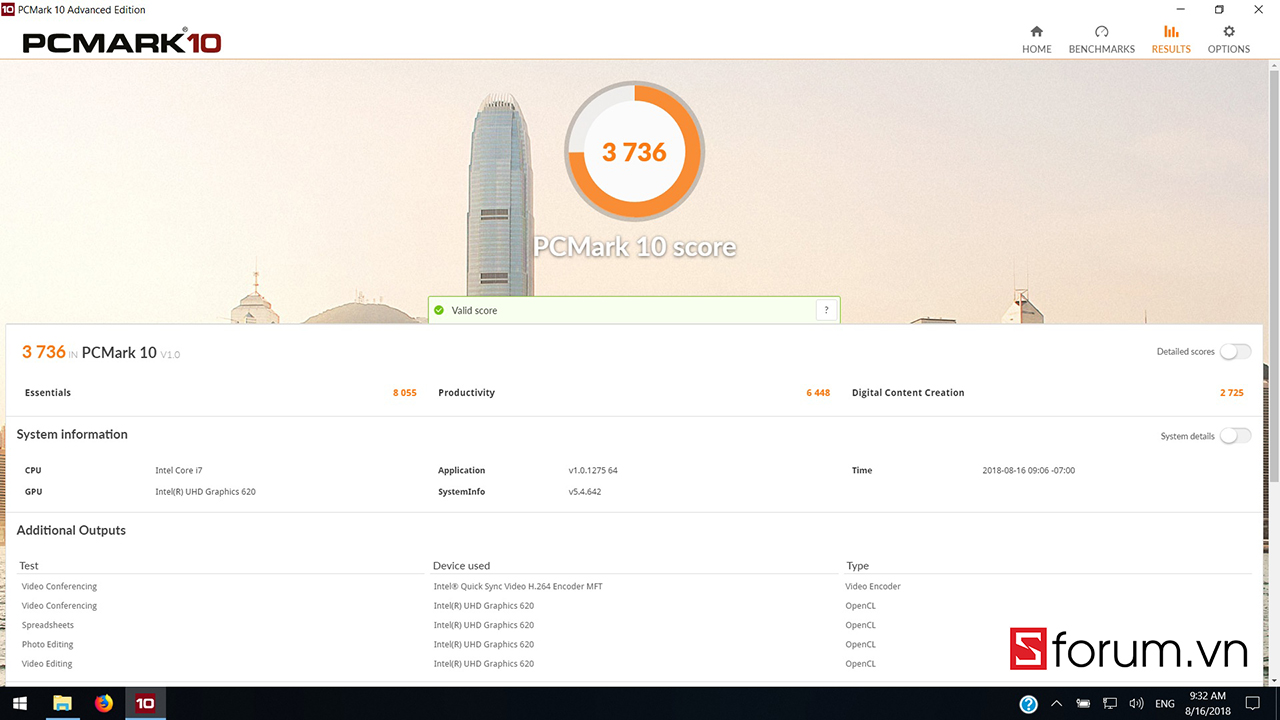Open the Options gear icon
Viewport: 1280px width, 720px height.
tap(1228, 32)
